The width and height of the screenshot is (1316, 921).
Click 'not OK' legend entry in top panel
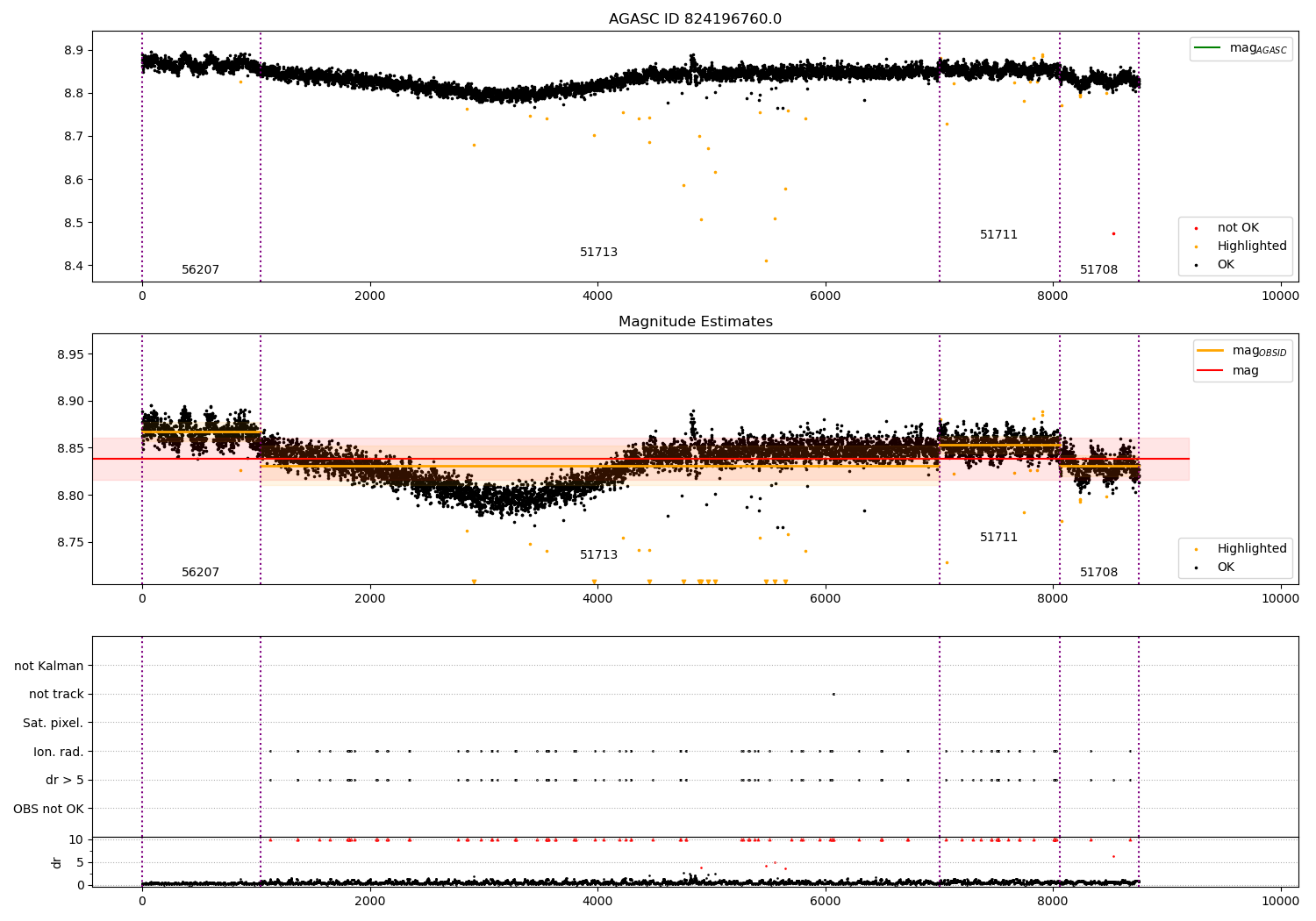coord(1238,228)
